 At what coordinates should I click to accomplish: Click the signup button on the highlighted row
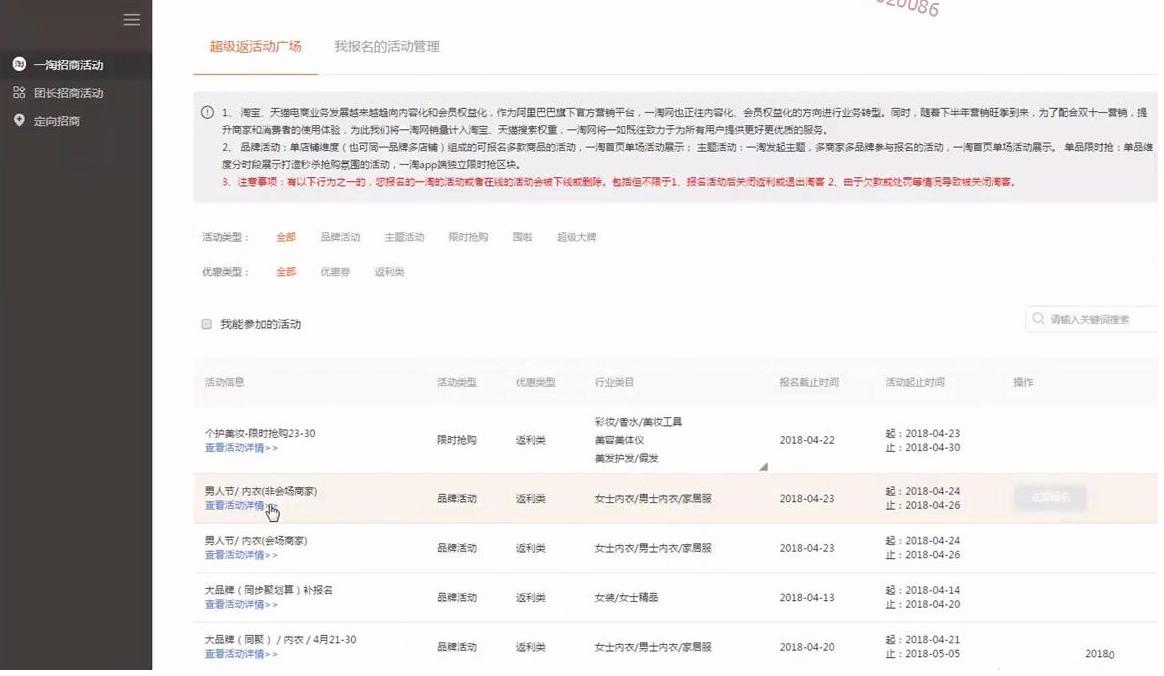coord(1049,497)
